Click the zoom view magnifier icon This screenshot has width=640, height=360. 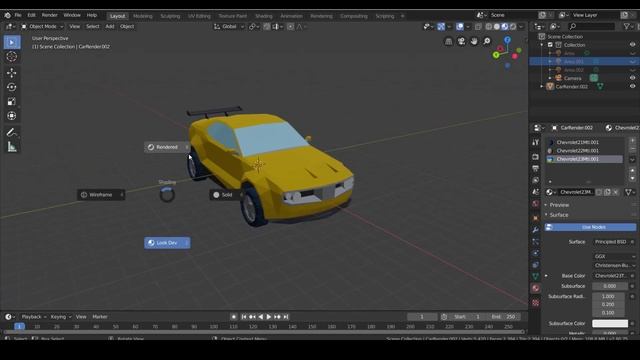[x=487, y=41]
